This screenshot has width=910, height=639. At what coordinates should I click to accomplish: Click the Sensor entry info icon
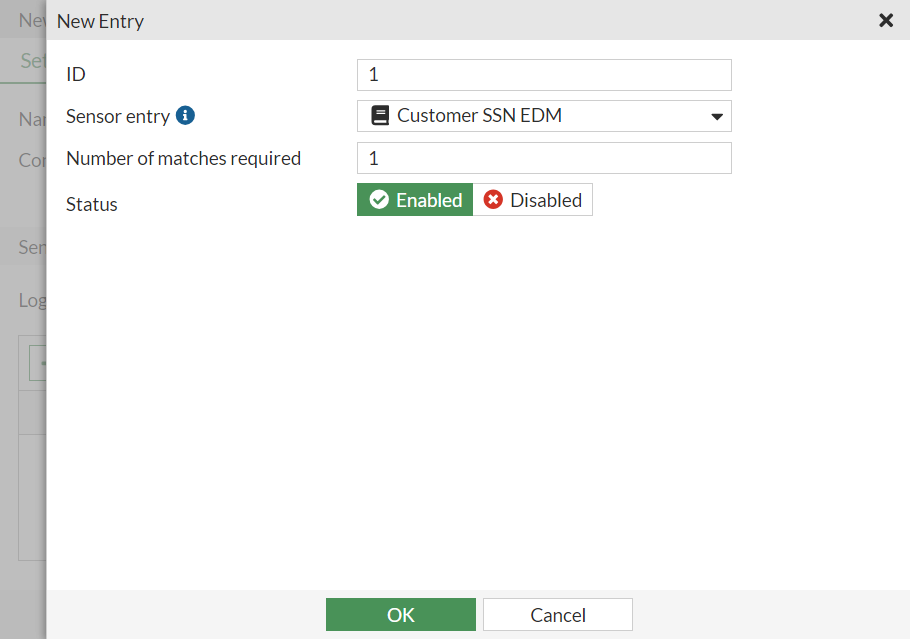click(187, 114)
